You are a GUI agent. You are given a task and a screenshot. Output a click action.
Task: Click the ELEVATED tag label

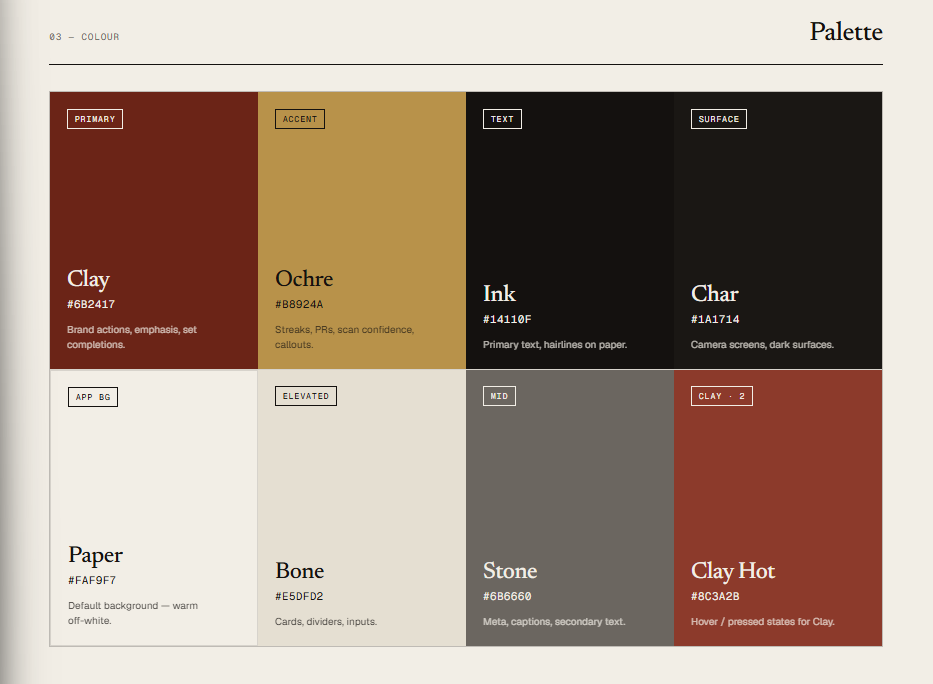coord(306,396)
